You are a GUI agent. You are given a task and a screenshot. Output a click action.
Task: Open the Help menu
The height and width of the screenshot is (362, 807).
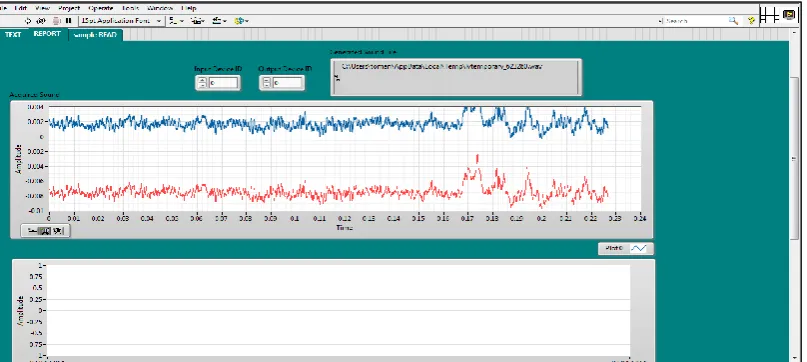pos(188,8)
